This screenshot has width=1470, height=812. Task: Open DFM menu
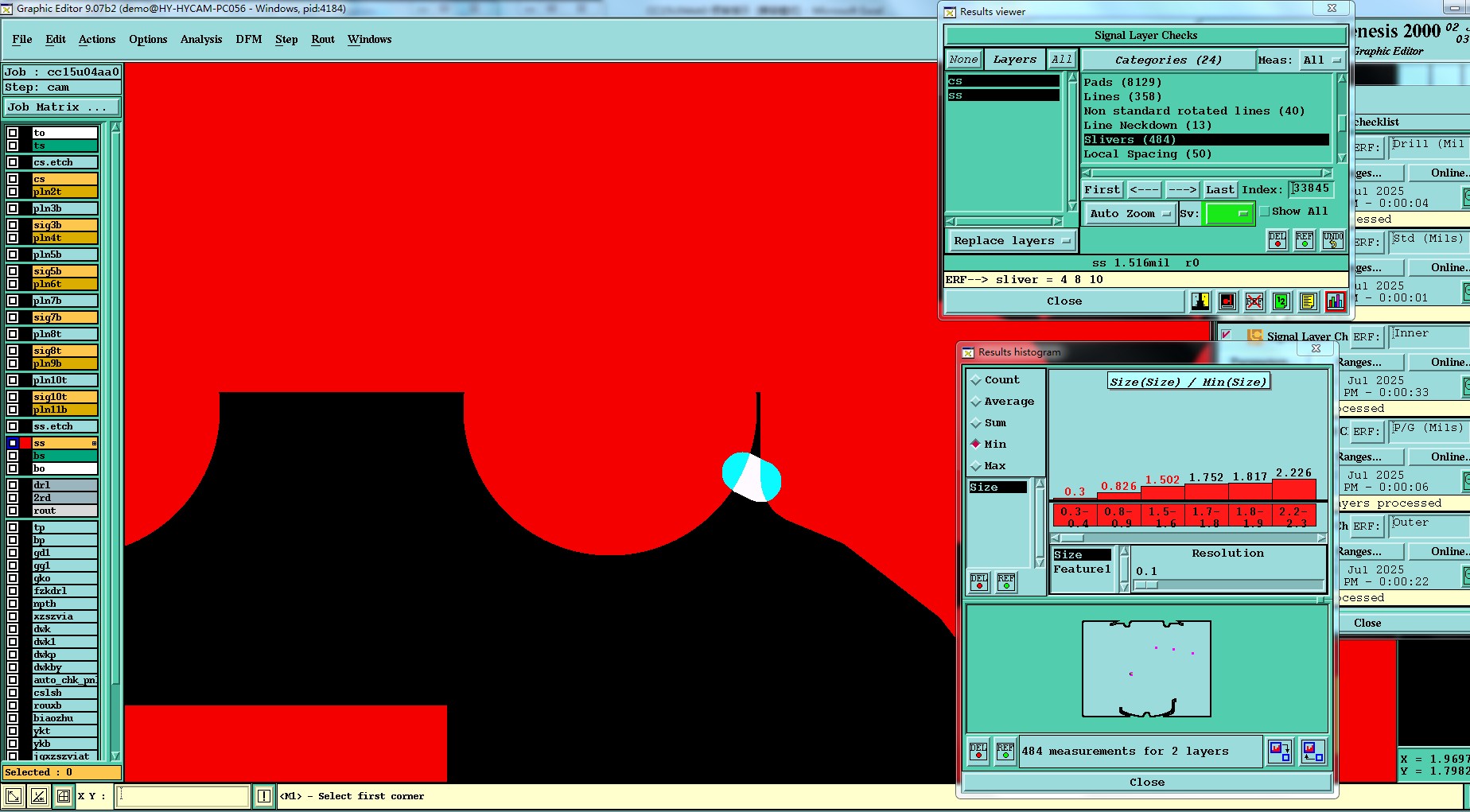(x=249, y=39)
